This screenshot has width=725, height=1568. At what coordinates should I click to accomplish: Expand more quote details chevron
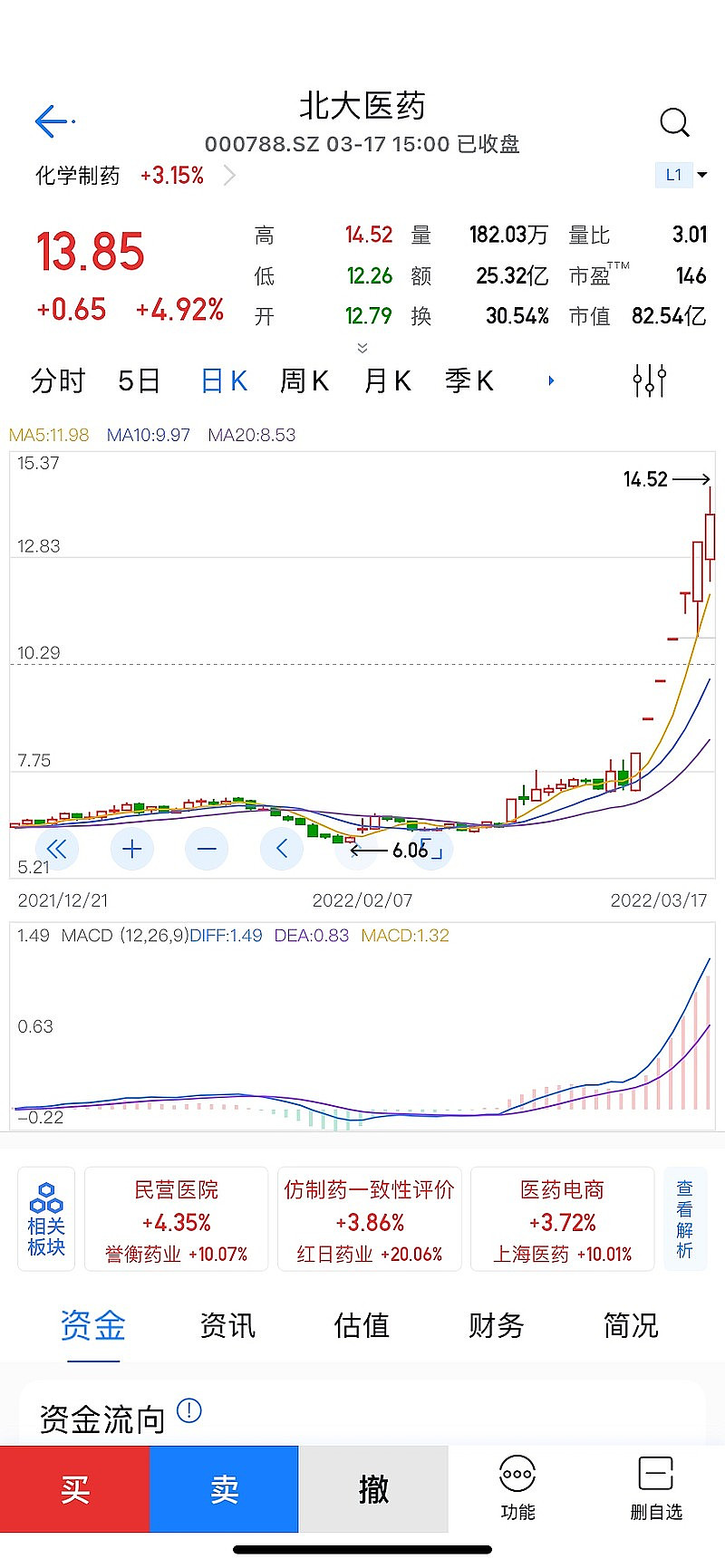[362, 348]
